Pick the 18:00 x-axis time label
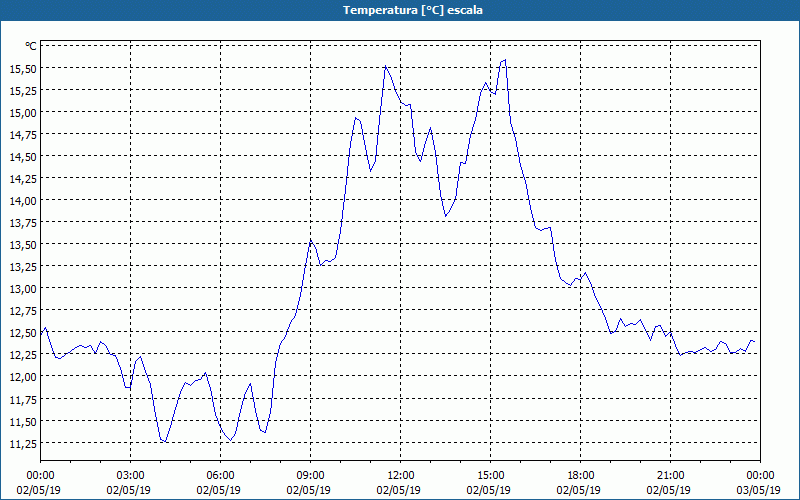The image size is (800, 500). [580, 476]
